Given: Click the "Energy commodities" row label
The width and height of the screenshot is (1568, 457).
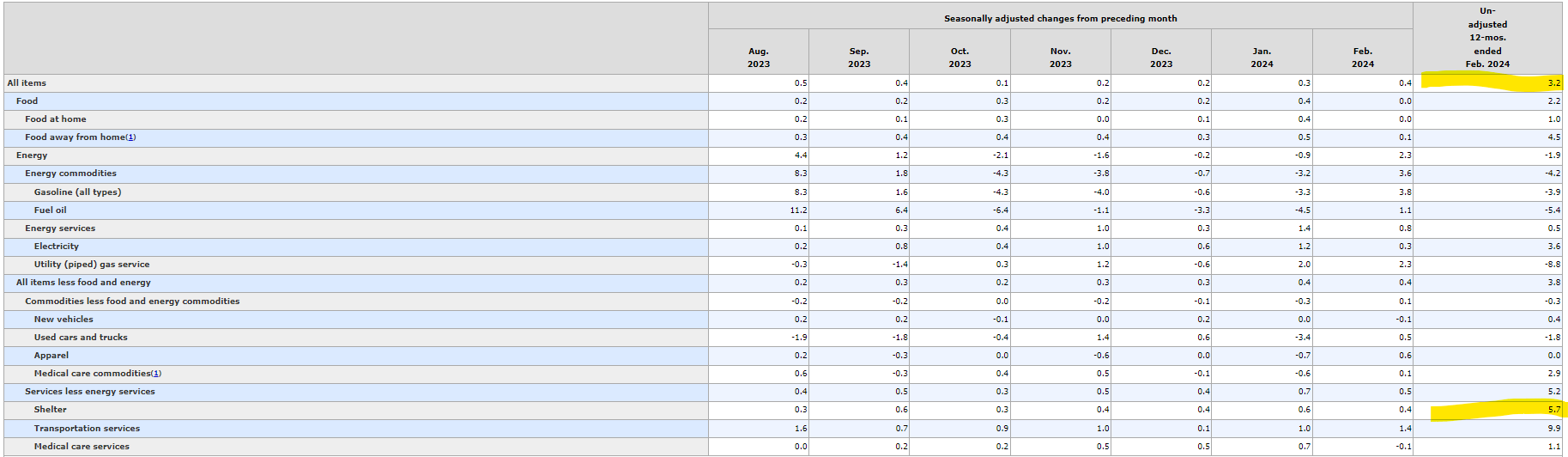Looking at the screenshot, I should (70, 174).
